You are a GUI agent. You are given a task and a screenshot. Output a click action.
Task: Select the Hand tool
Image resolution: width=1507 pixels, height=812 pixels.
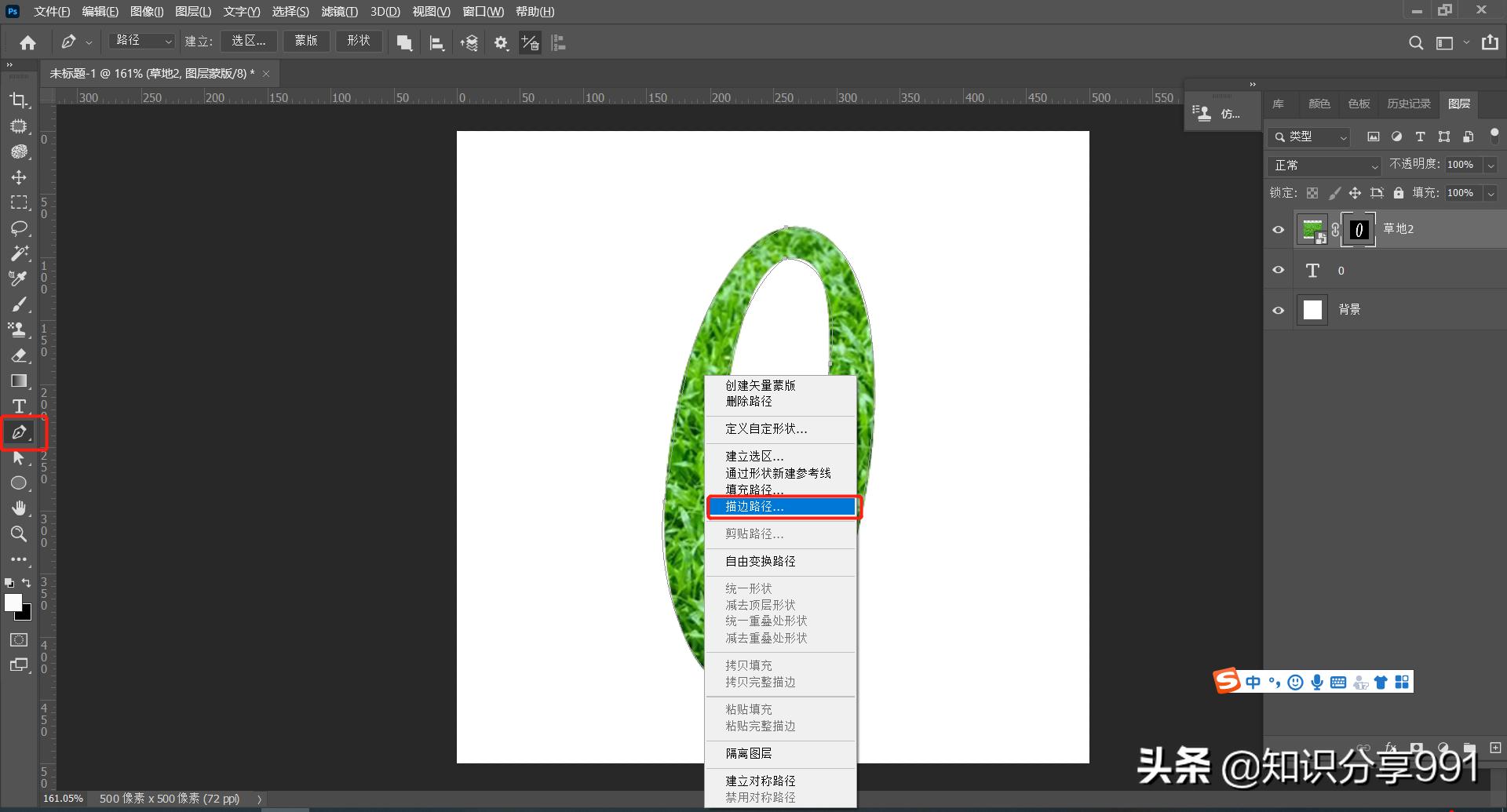[20, 508]
